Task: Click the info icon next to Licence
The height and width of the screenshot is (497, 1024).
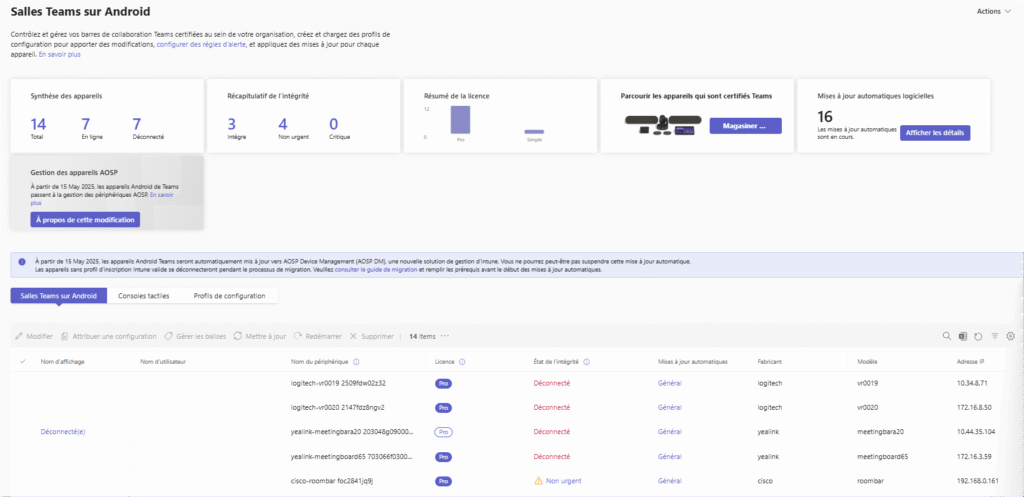Action: pos(462,362)
